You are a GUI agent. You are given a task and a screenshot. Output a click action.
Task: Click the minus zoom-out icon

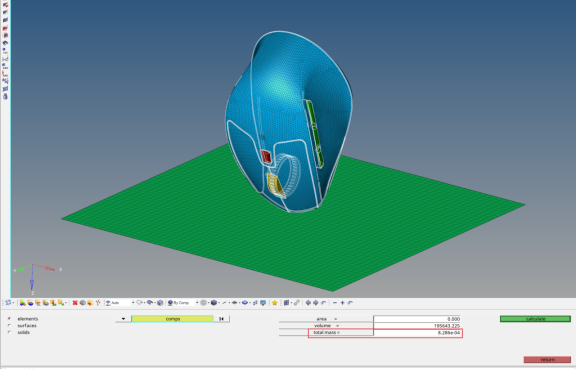335,303
